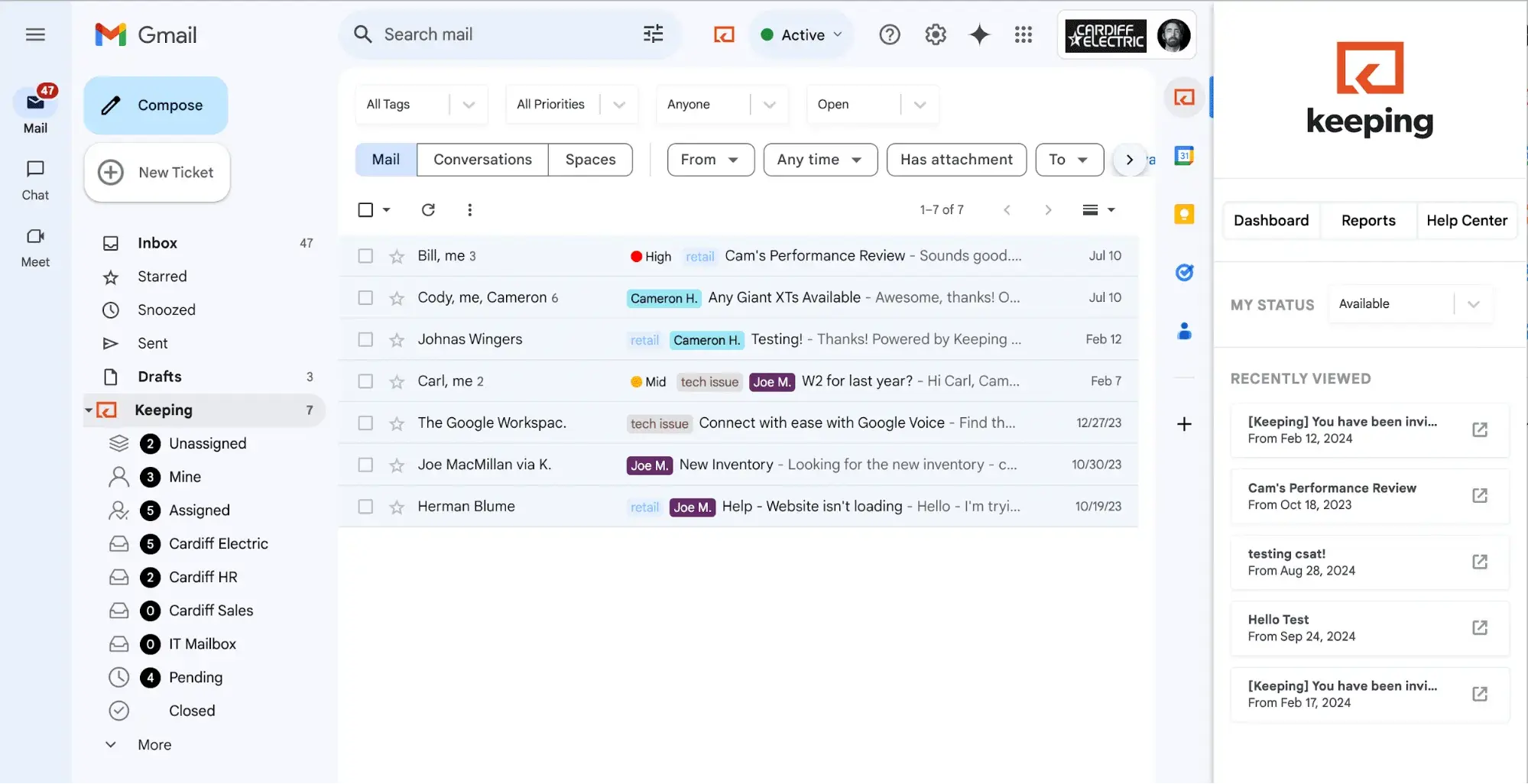Open the Reports tab in Keeping
The width and height of the screenshot is (1528, 784).
(1368, 220)
